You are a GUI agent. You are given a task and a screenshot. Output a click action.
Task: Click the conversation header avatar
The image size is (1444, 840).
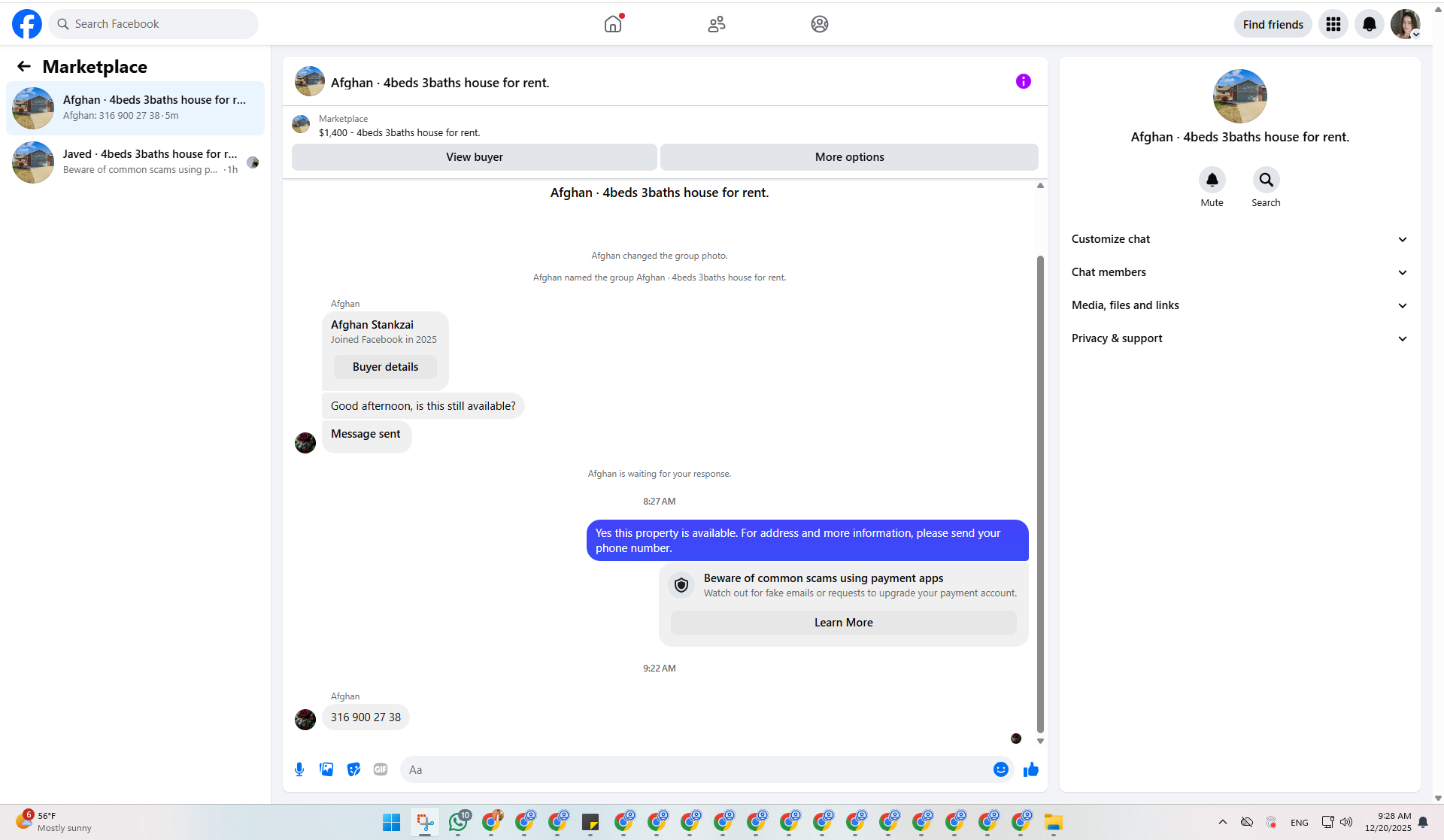[310, 81]
